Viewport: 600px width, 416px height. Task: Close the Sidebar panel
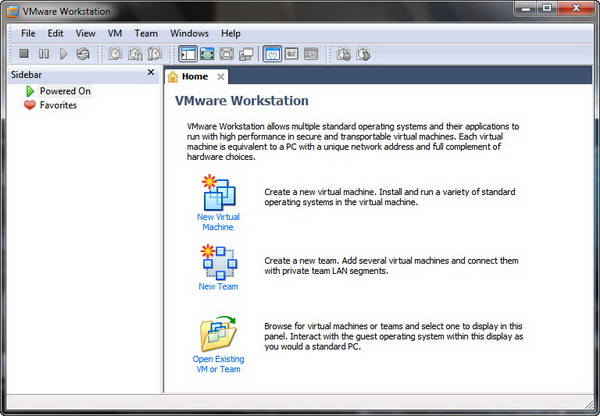151,72
